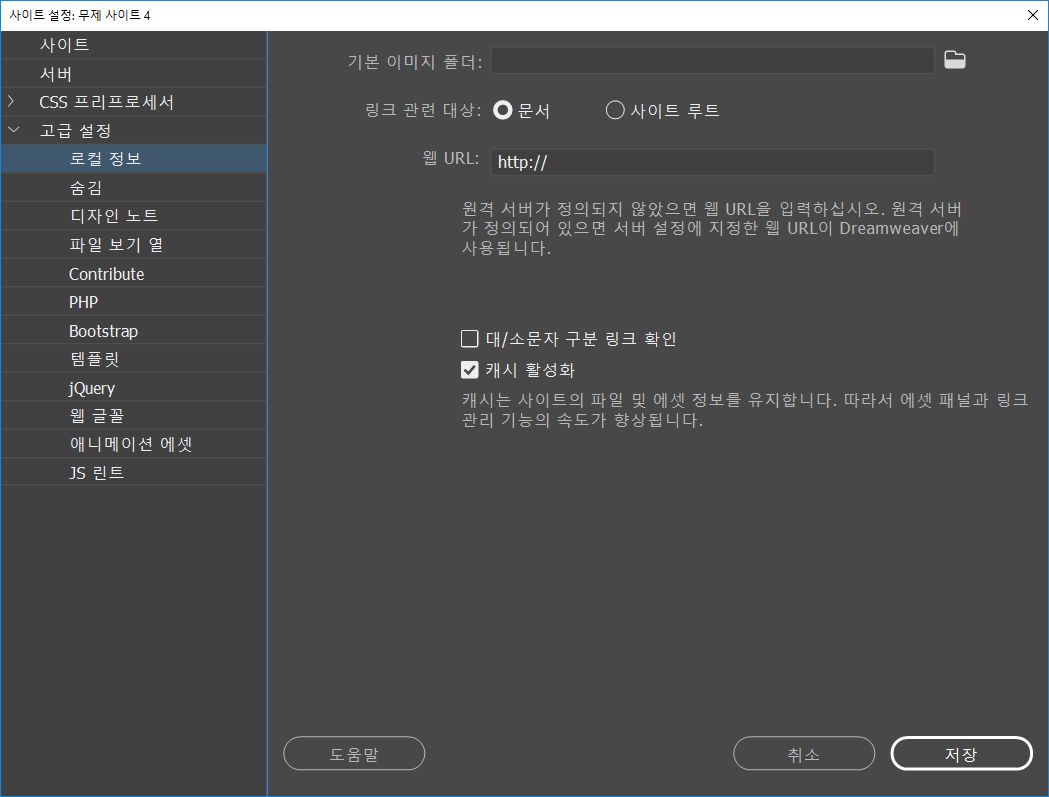Click the 취소 button
The height and width of the screenshot is (797, 1049).
click(803, 753)
